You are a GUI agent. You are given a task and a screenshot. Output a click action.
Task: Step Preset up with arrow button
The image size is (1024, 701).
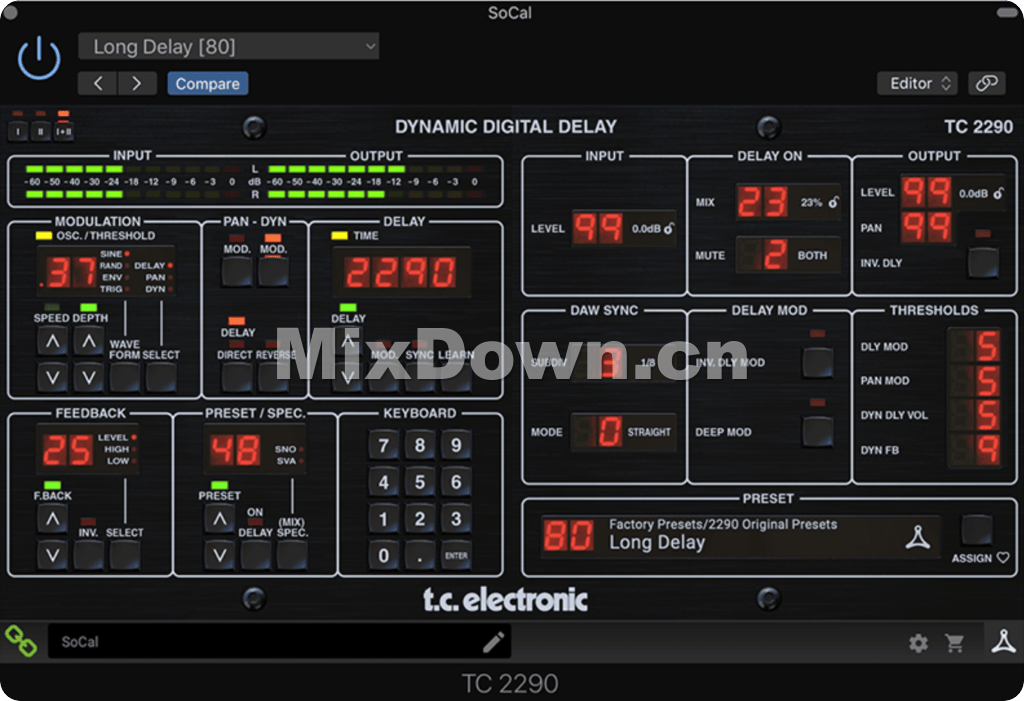[219, 520]
